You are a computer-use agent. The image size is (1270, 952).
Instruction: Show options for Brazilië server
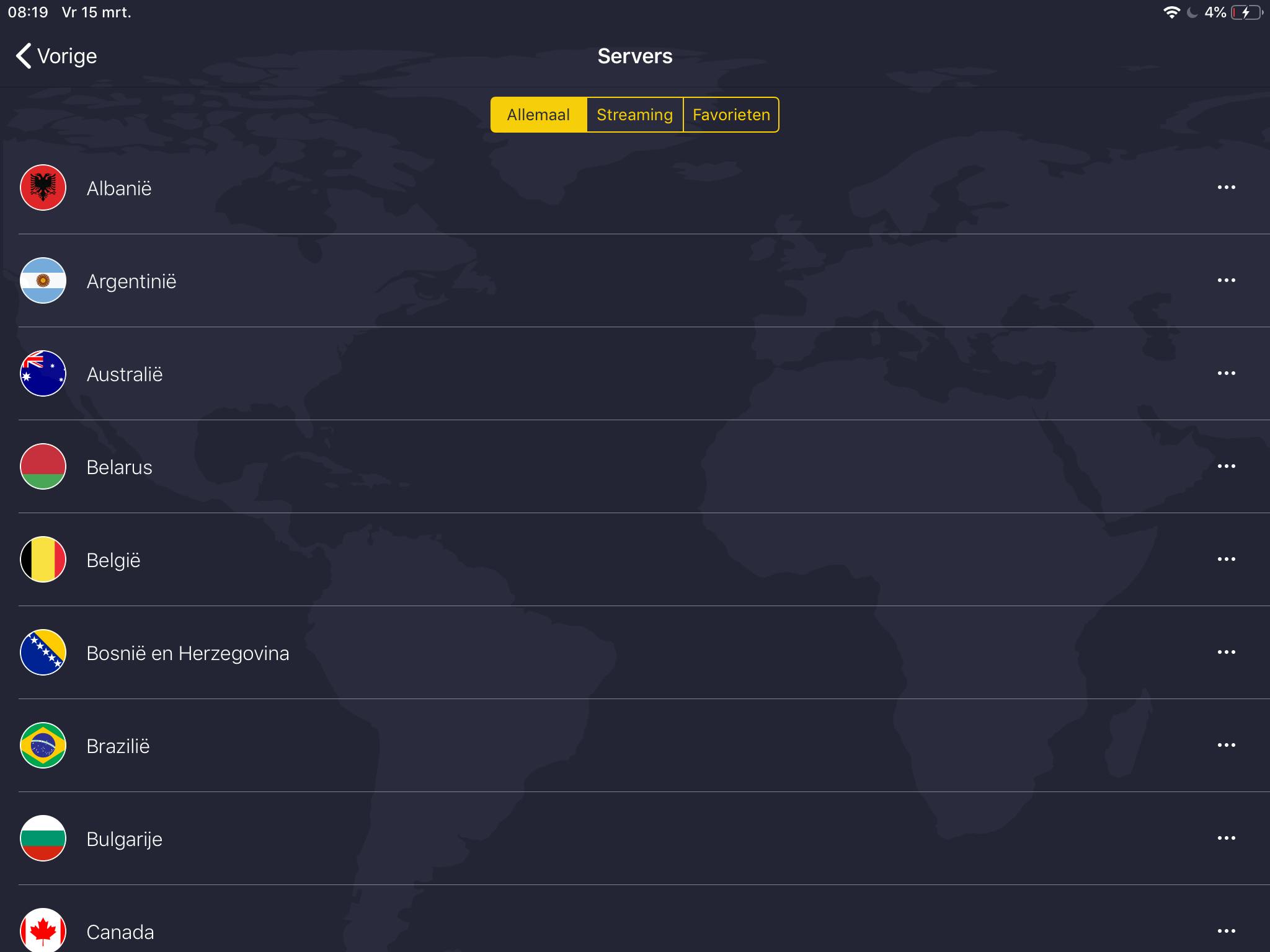1226,745
